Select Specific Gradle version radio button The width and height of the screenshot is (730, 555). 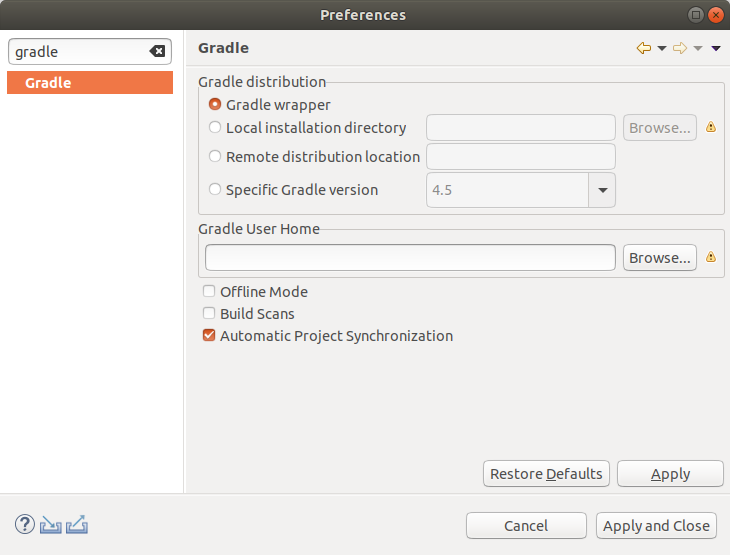215,189
